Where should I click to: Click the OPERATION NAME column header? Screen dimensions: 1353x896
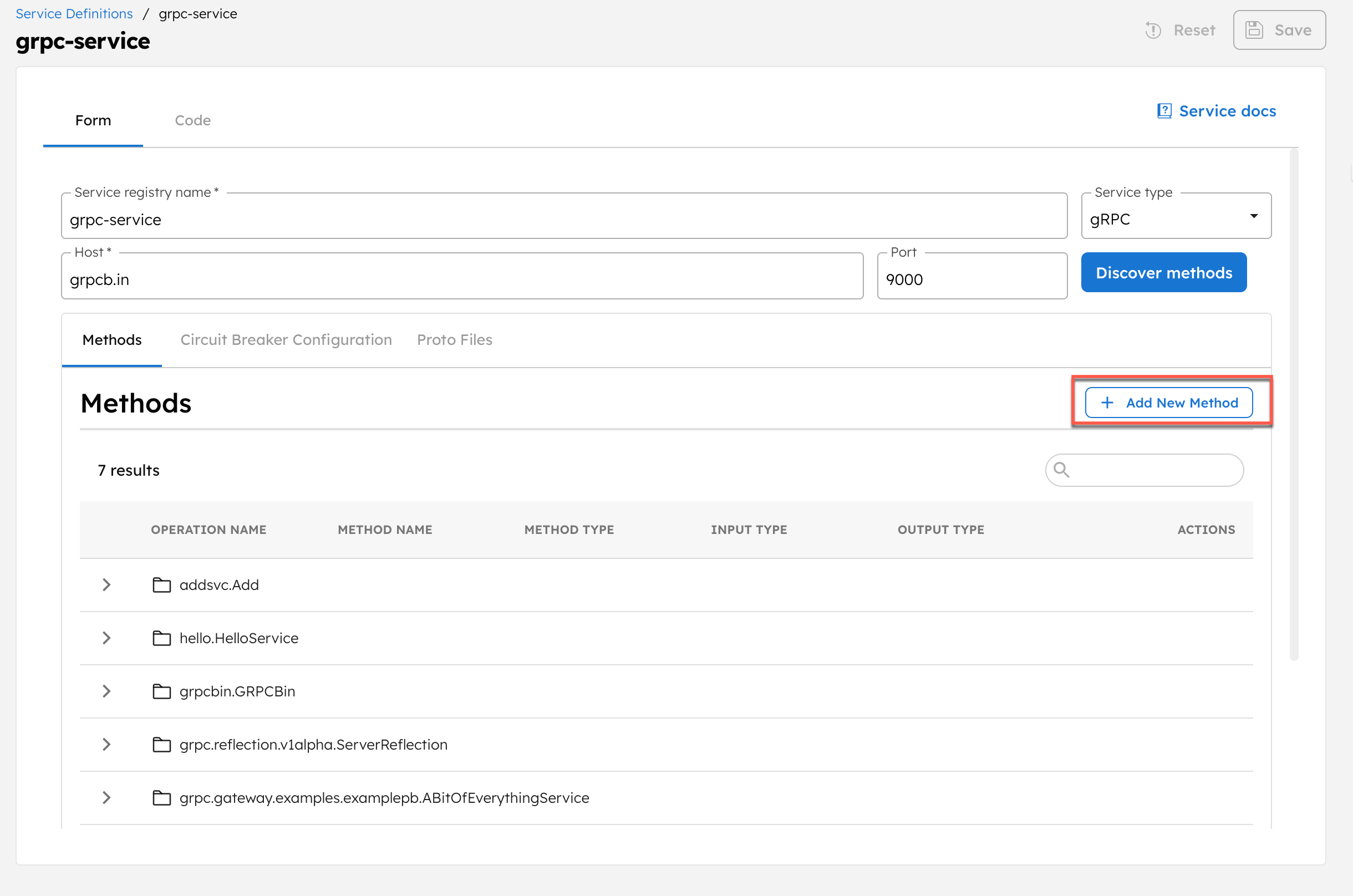click(208, 530)
